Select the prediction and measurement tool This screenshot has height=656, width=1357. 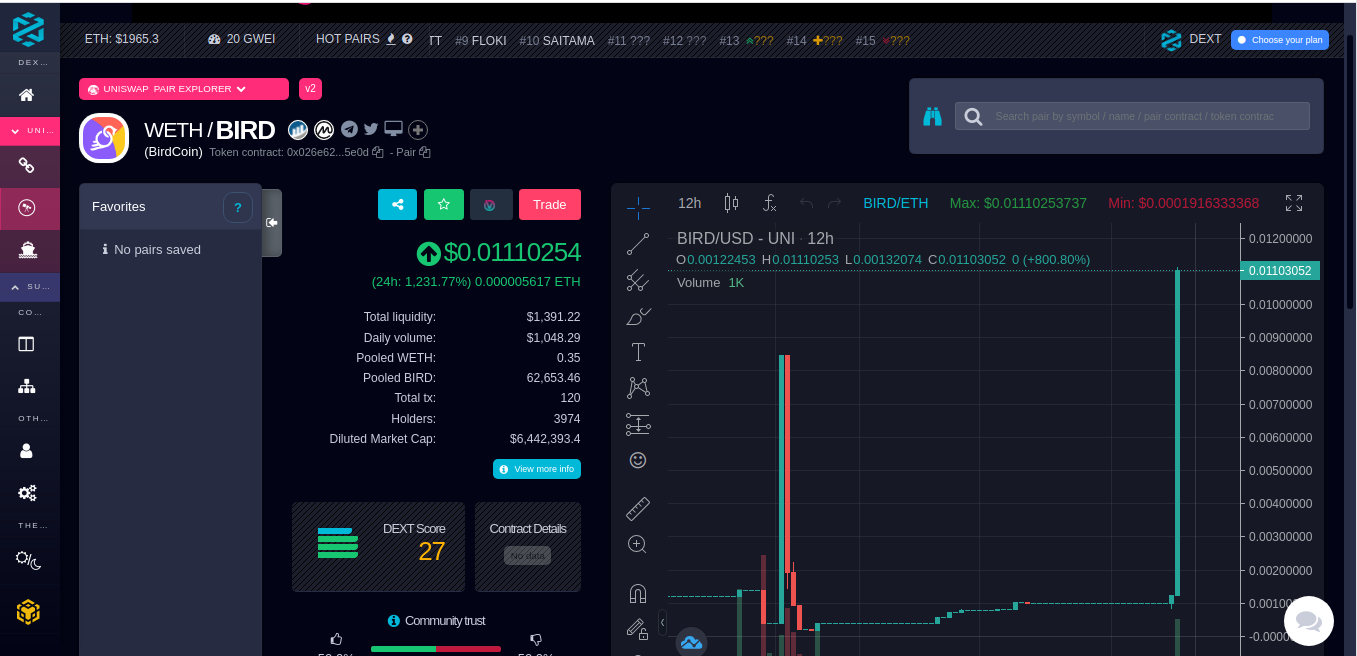tap(638, 424)
